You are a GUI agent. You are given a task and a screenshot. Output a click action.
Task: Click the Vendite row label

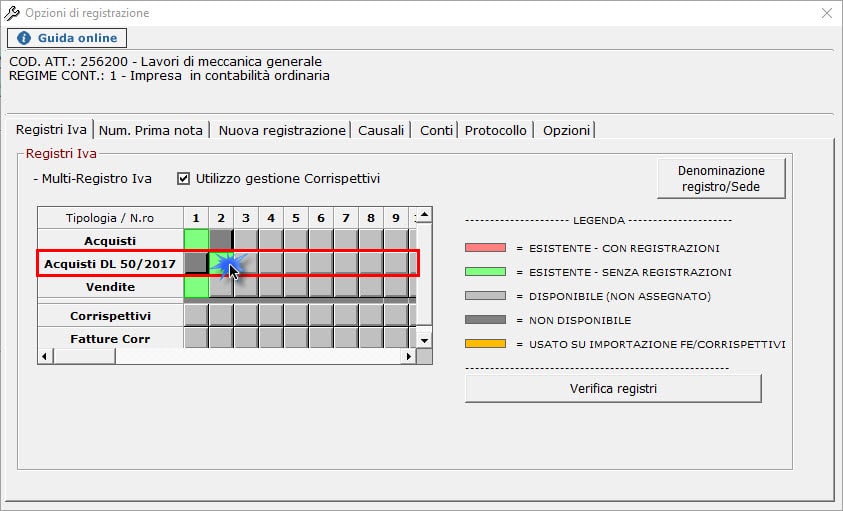coord(110,287)
